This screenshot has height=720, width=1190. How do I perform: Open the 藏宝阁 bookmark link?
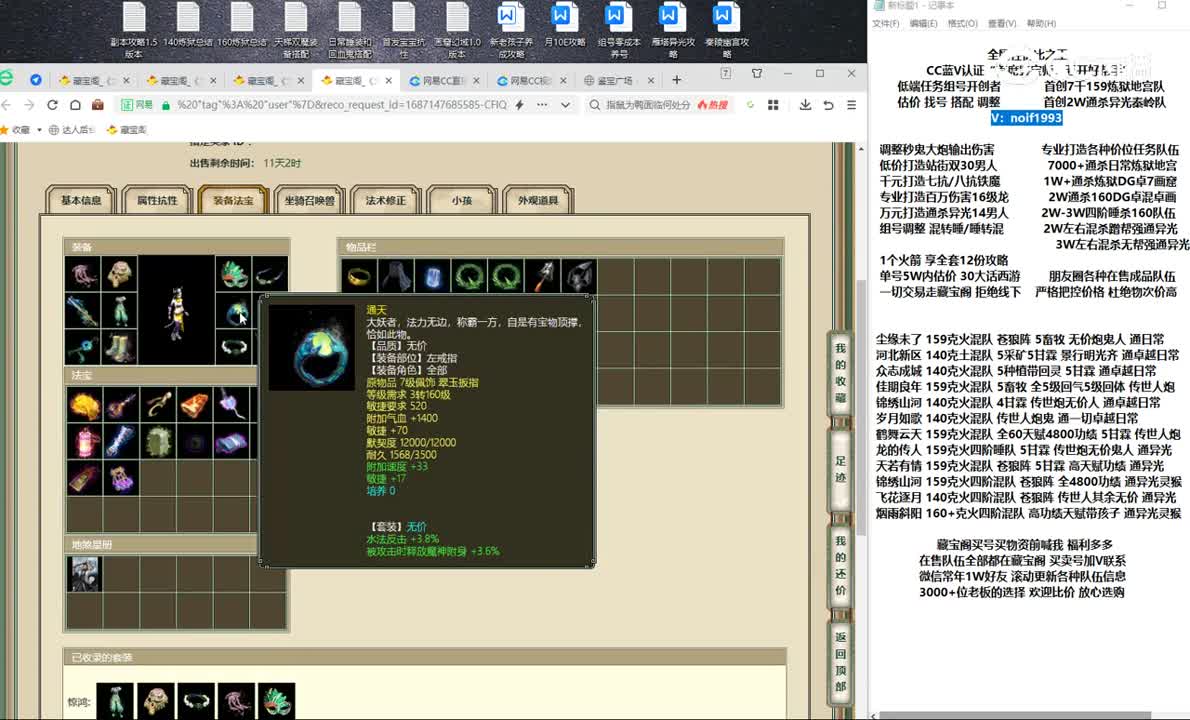pyautogui.click(x=127, y=130)
